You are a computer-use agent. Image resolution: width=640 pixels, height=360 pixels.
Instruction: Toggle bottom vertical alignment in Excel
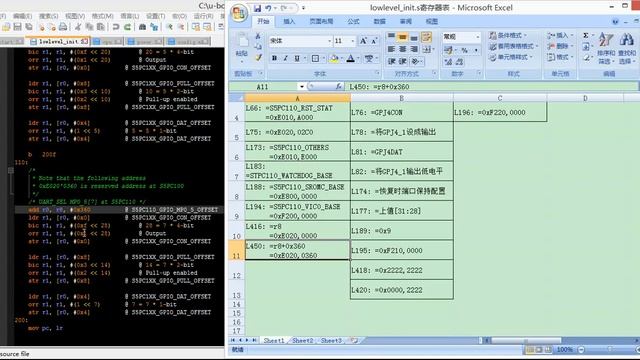414,37
